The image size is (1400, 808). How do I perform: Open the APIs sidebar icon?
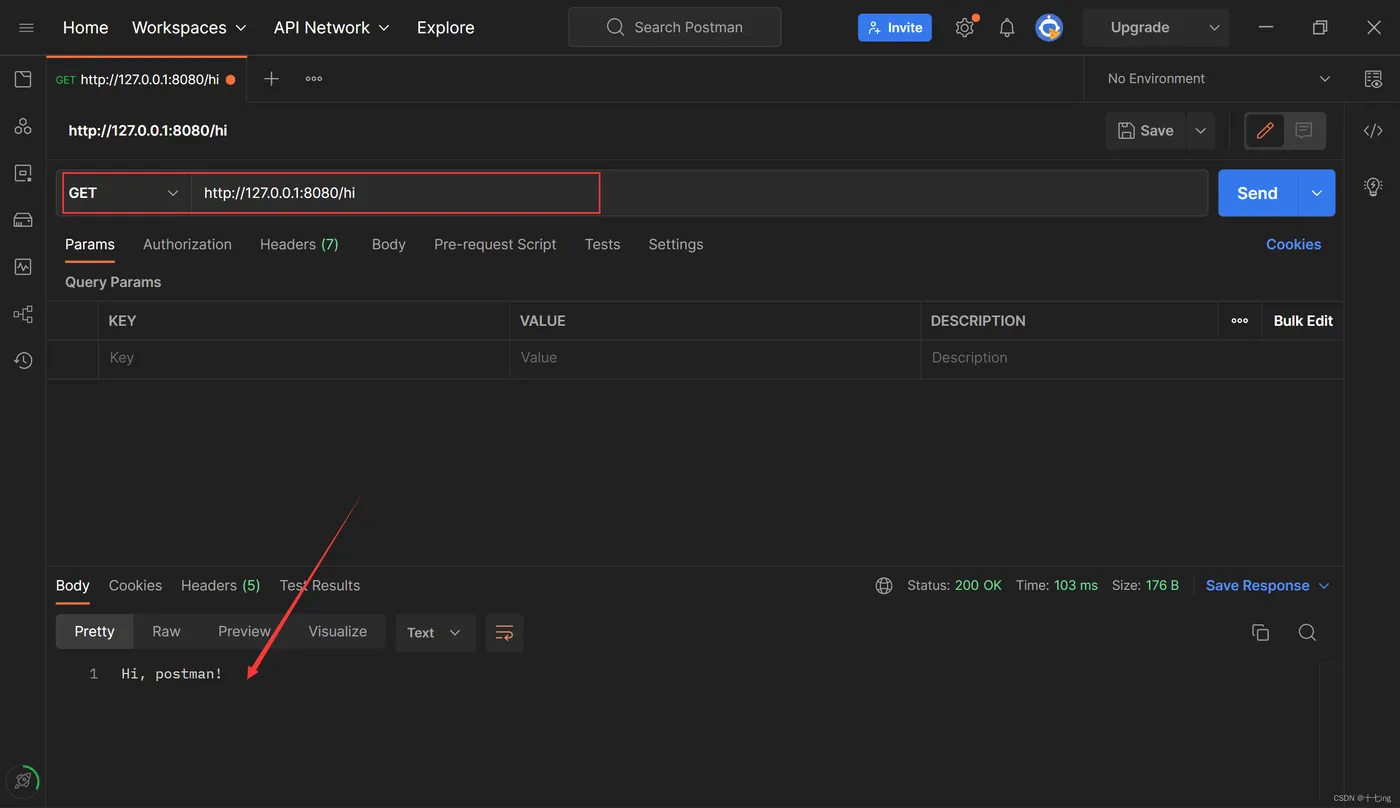(x=23, y=126)
